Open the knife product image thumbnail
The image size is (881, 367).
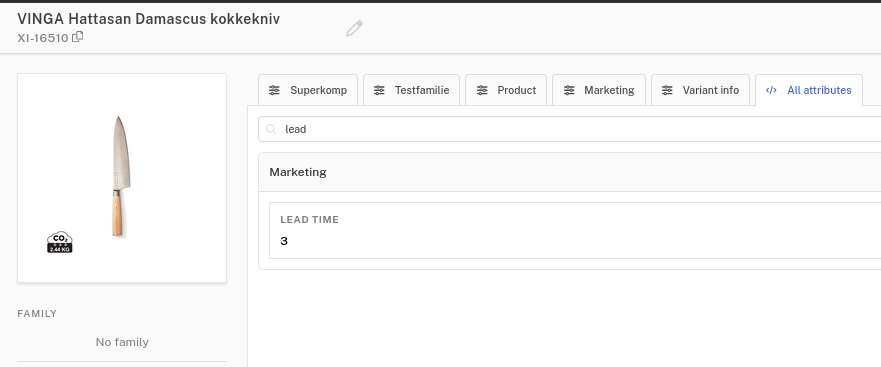pos(122,178)
